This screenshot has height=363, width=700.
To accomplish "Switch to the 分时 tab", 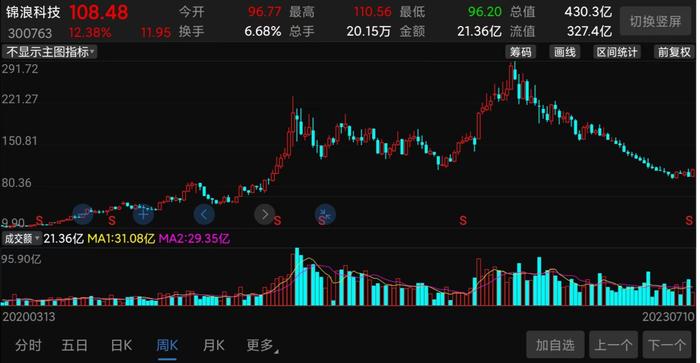I will point(29,345).
